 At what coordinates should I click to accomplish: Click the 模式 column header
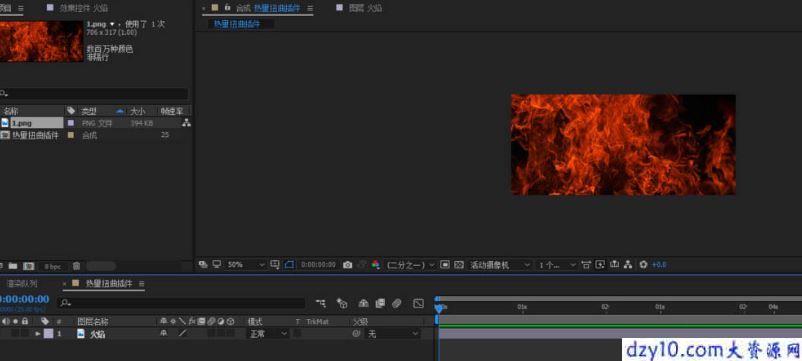[x=255, y=322]
